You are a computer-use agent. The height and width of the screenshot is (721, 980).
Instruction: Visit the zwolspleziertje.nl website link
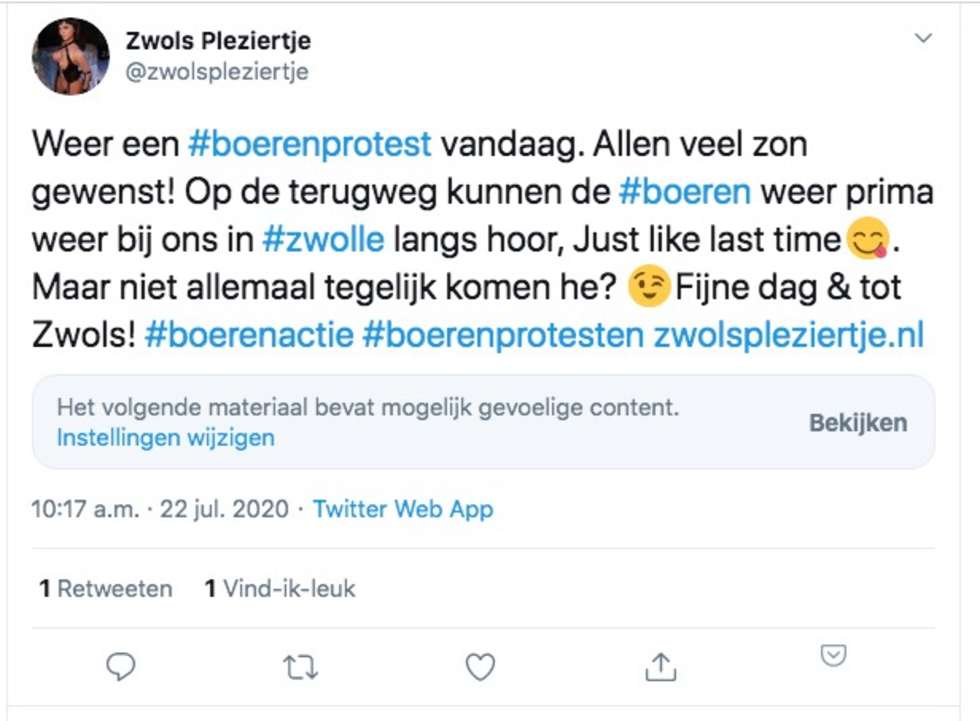789,336
